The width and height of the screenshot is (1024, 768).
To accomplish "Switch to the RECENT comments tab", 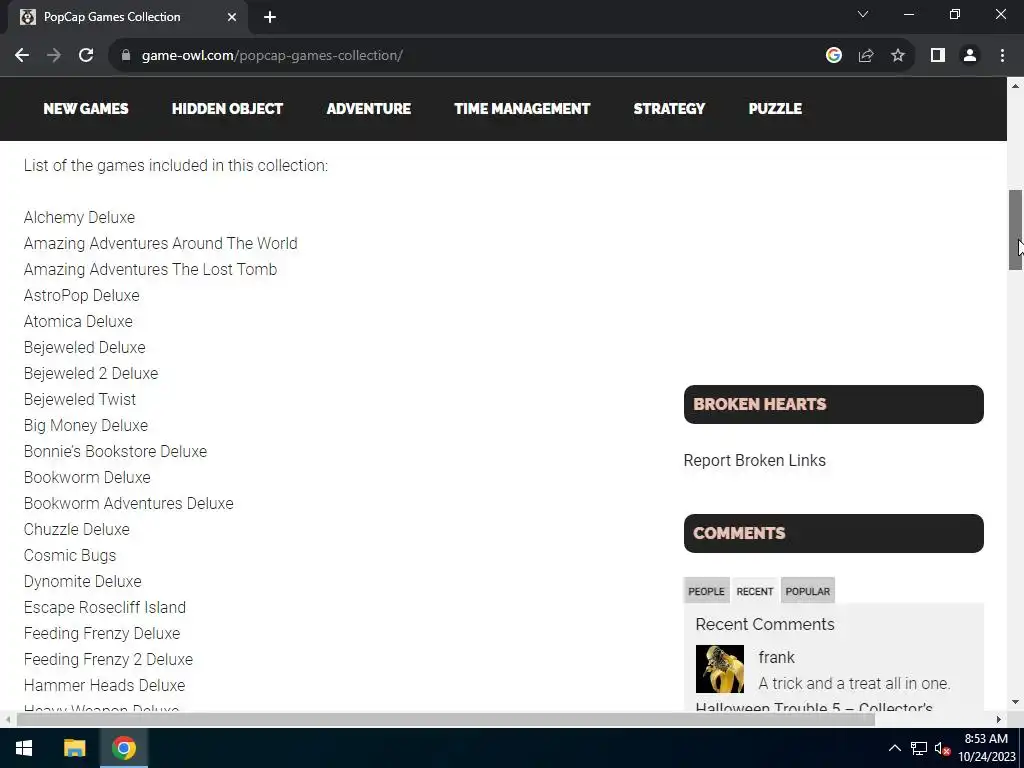I will click(x=755, y=591).
